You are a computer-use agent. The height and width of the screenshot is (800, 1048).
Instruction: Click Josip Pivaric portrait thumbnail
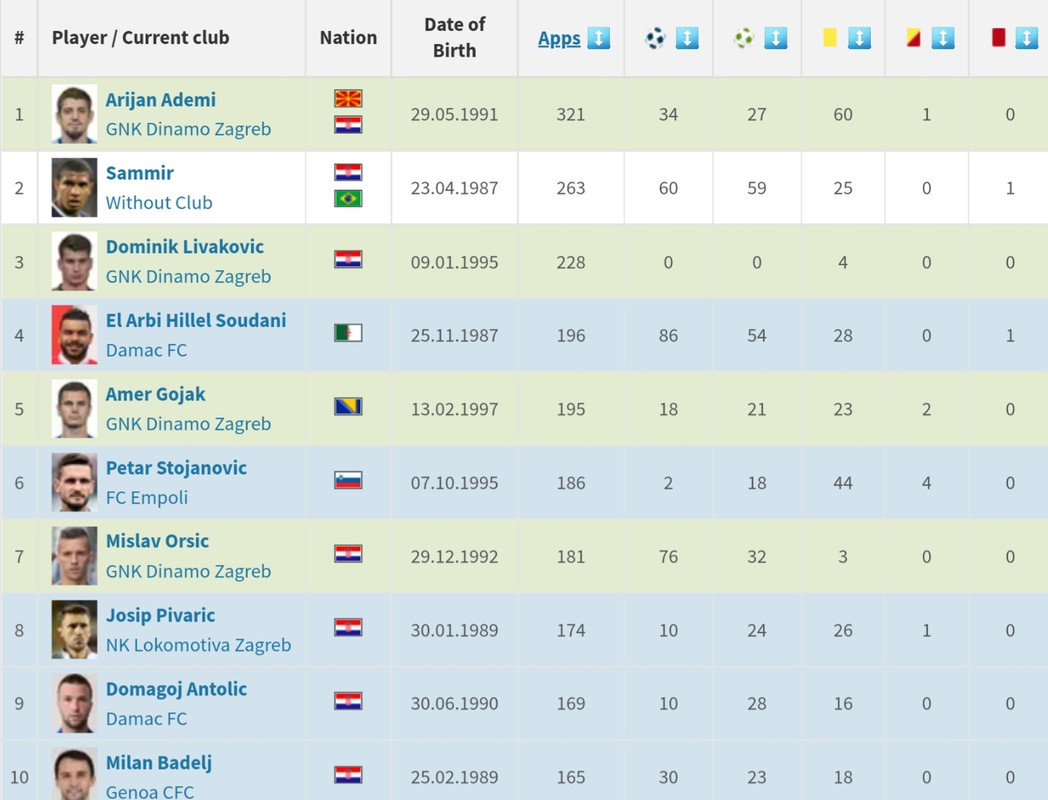coord(74,630)
